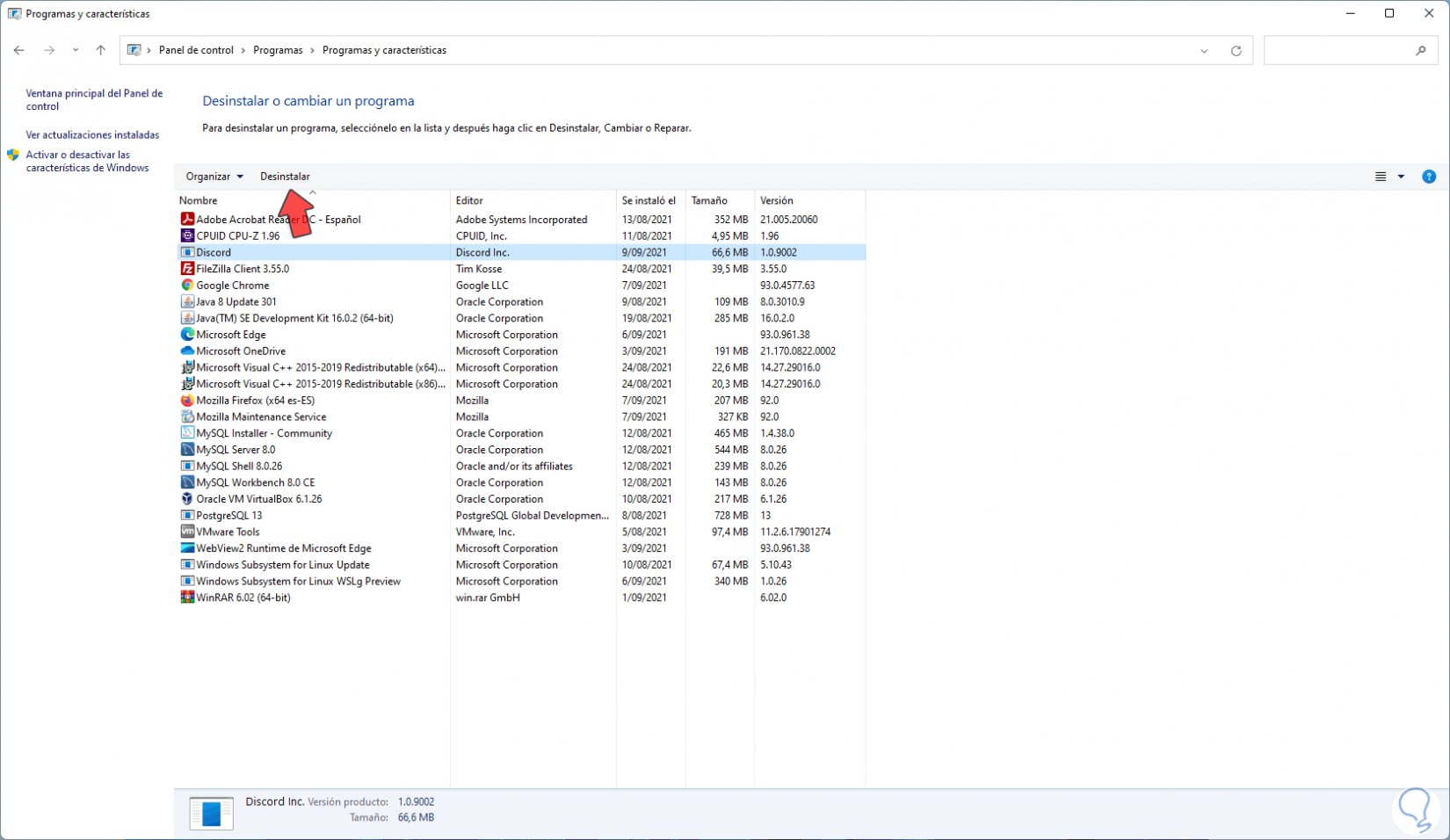Click the search magnifier icon
The width and height of the screenshot is (1450, 840).
(1421, 51)
